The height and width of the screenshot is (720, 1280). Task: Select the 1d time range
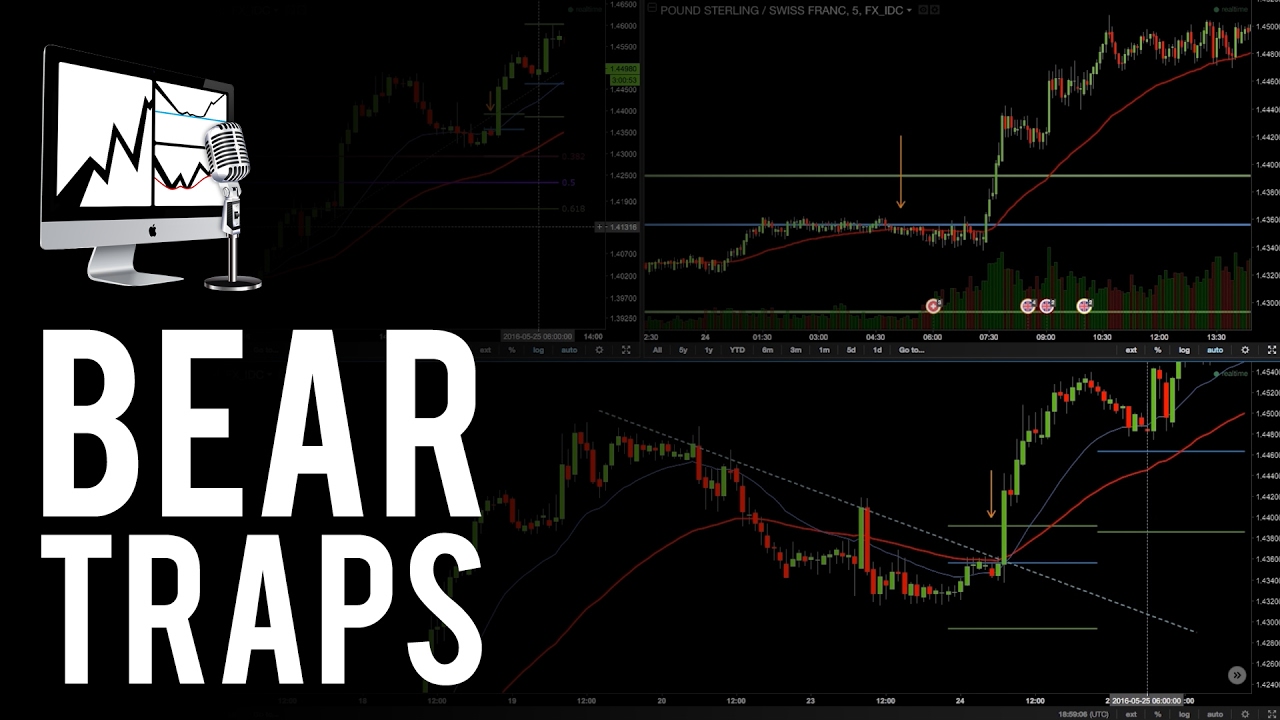[x=878, y=350]
